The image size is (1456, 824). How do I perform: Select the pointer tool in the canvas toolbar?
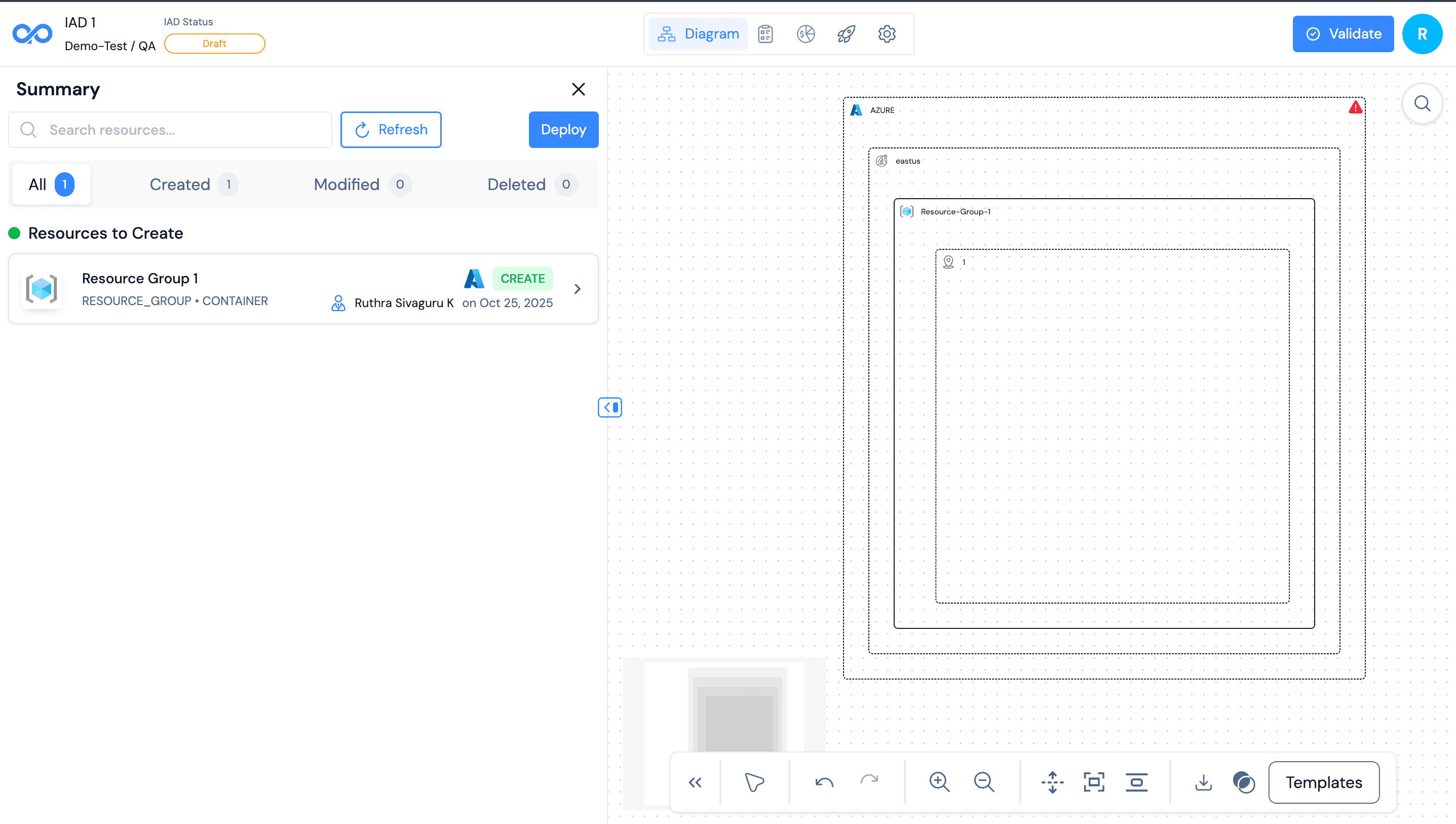(754, 782)
